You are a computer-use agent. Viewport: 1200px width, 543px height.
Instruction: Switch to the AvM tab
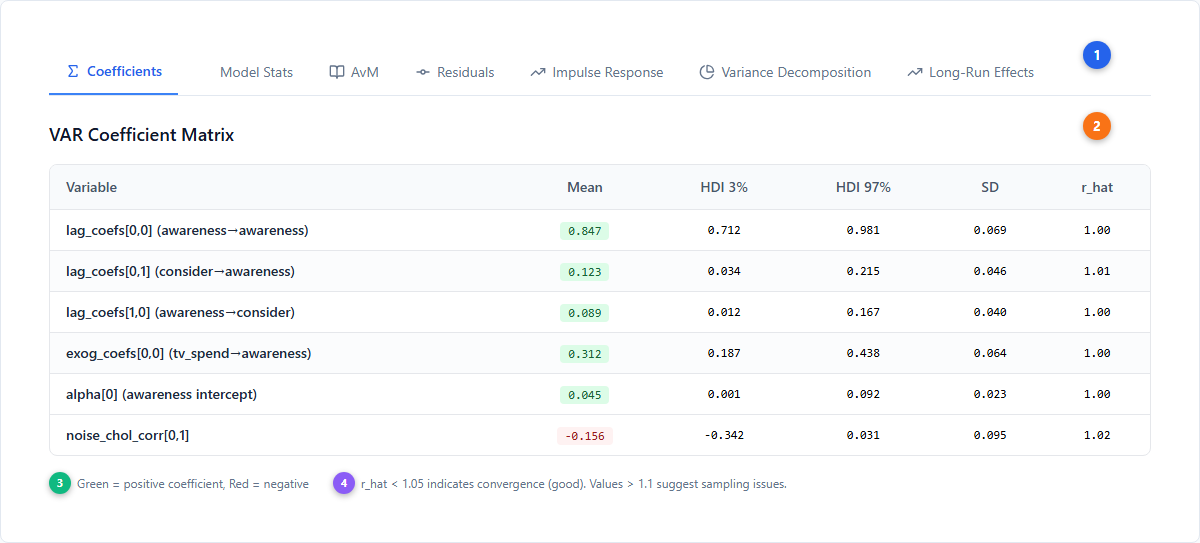(x=354, y=72)
